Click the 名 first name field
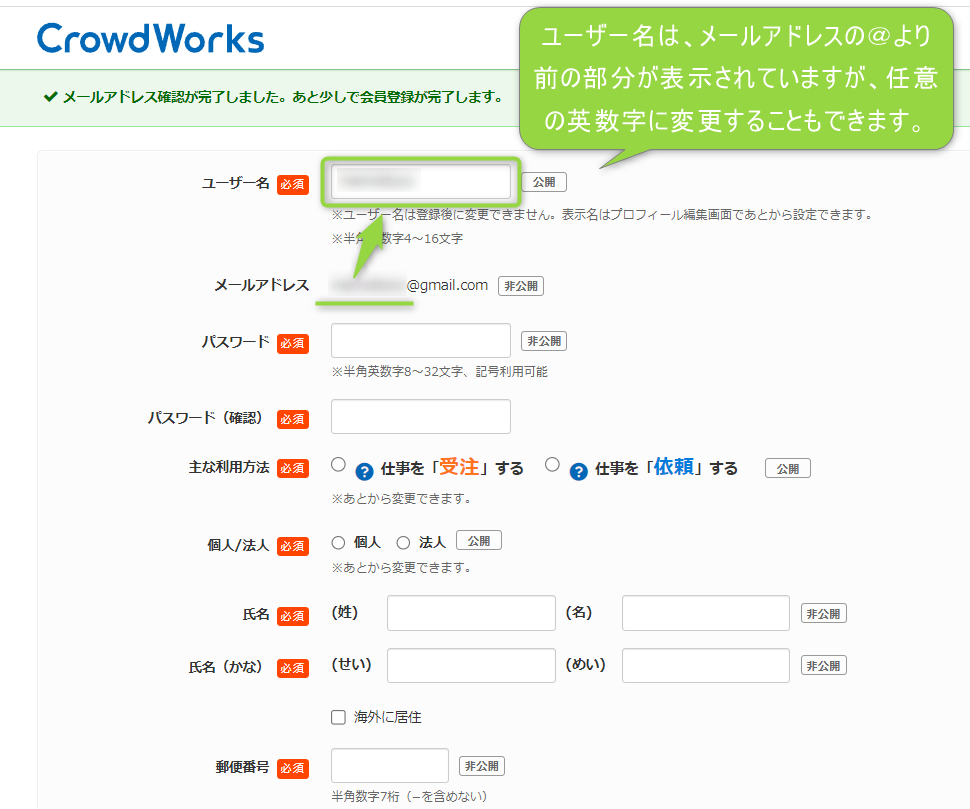 [705, 613]
